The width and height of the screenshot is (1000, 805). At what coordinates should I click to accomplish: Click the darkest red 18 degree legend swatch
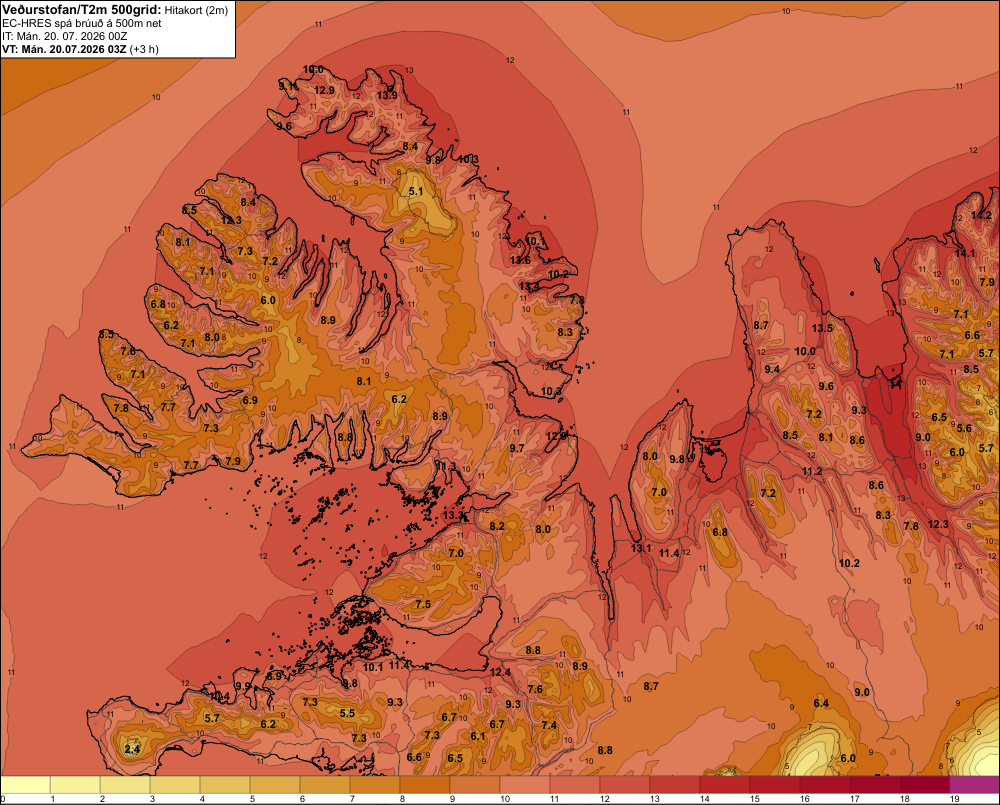(925, 785)
